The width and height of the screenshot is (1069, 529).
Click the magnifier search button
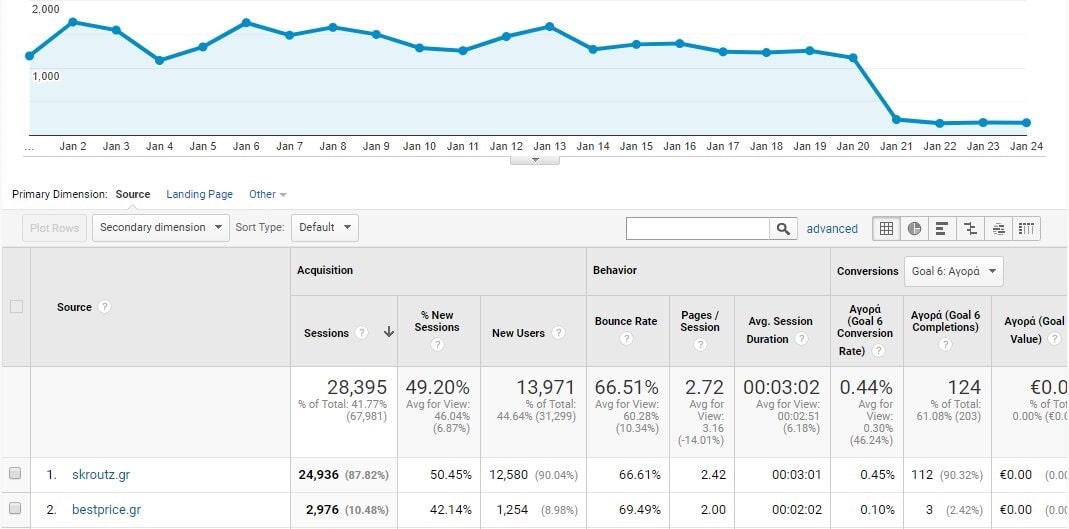point(784,228)
